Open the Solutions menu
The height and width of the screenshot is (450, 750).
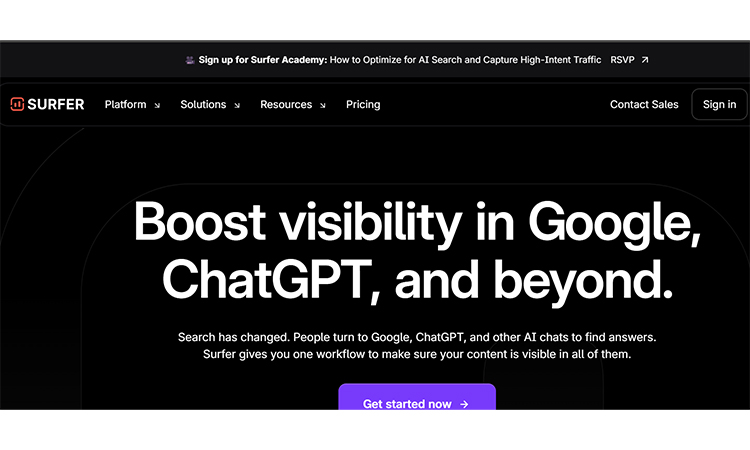point(203,104)
